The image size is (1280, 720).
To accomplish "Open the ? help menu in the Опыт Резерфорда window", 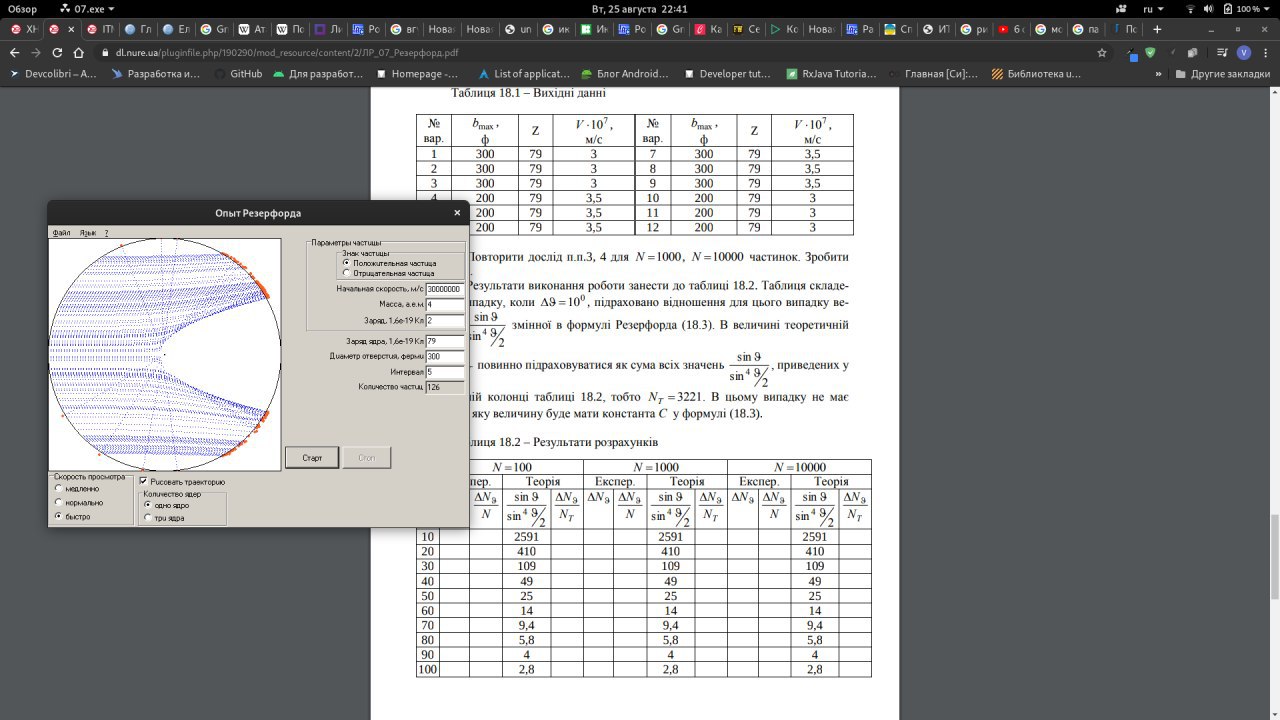I will (106, 232).
